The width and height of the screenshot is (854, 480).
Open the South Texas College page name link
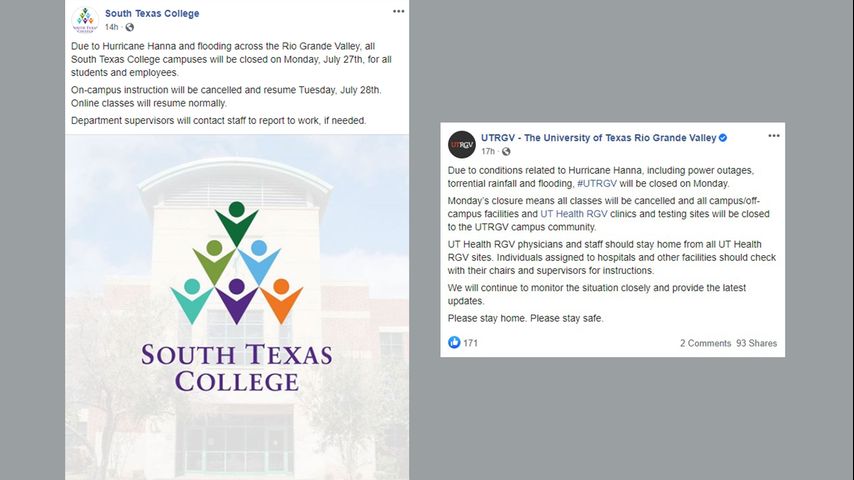coord(152,13)
